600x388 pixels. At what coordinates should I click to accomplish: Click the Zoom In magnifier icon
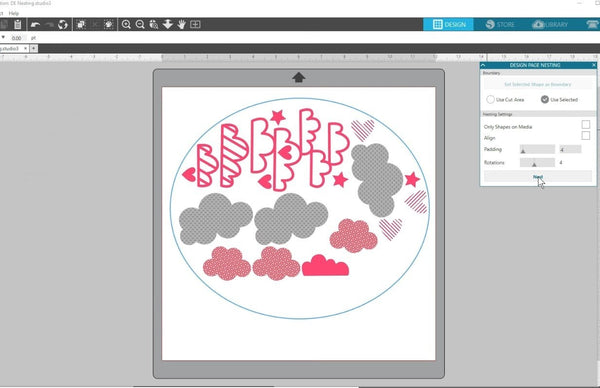click(x=126, y=24)
